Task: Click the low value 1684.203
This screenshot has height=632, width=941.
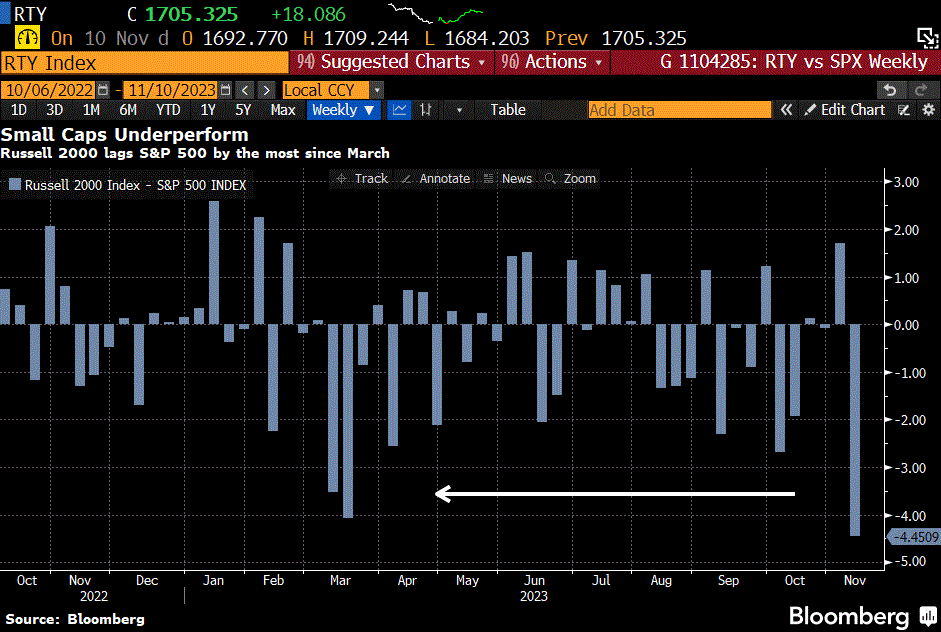Action: [x=487, y=38]
